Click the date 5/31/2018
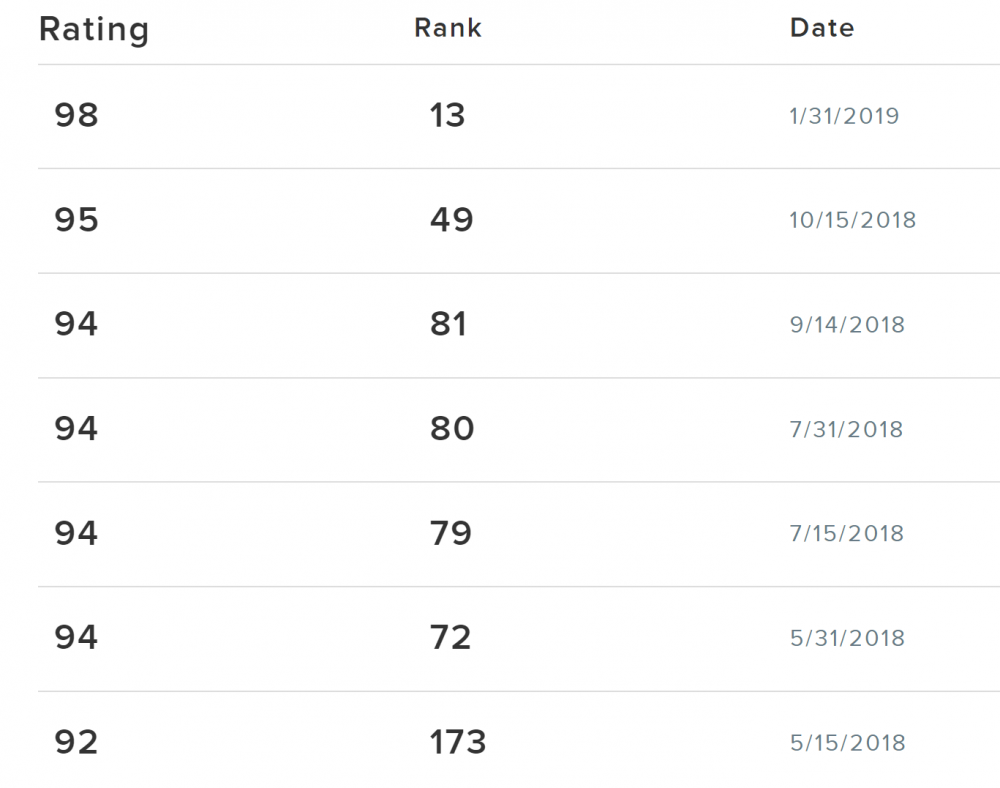1000x788 pixels. (847, 638)
